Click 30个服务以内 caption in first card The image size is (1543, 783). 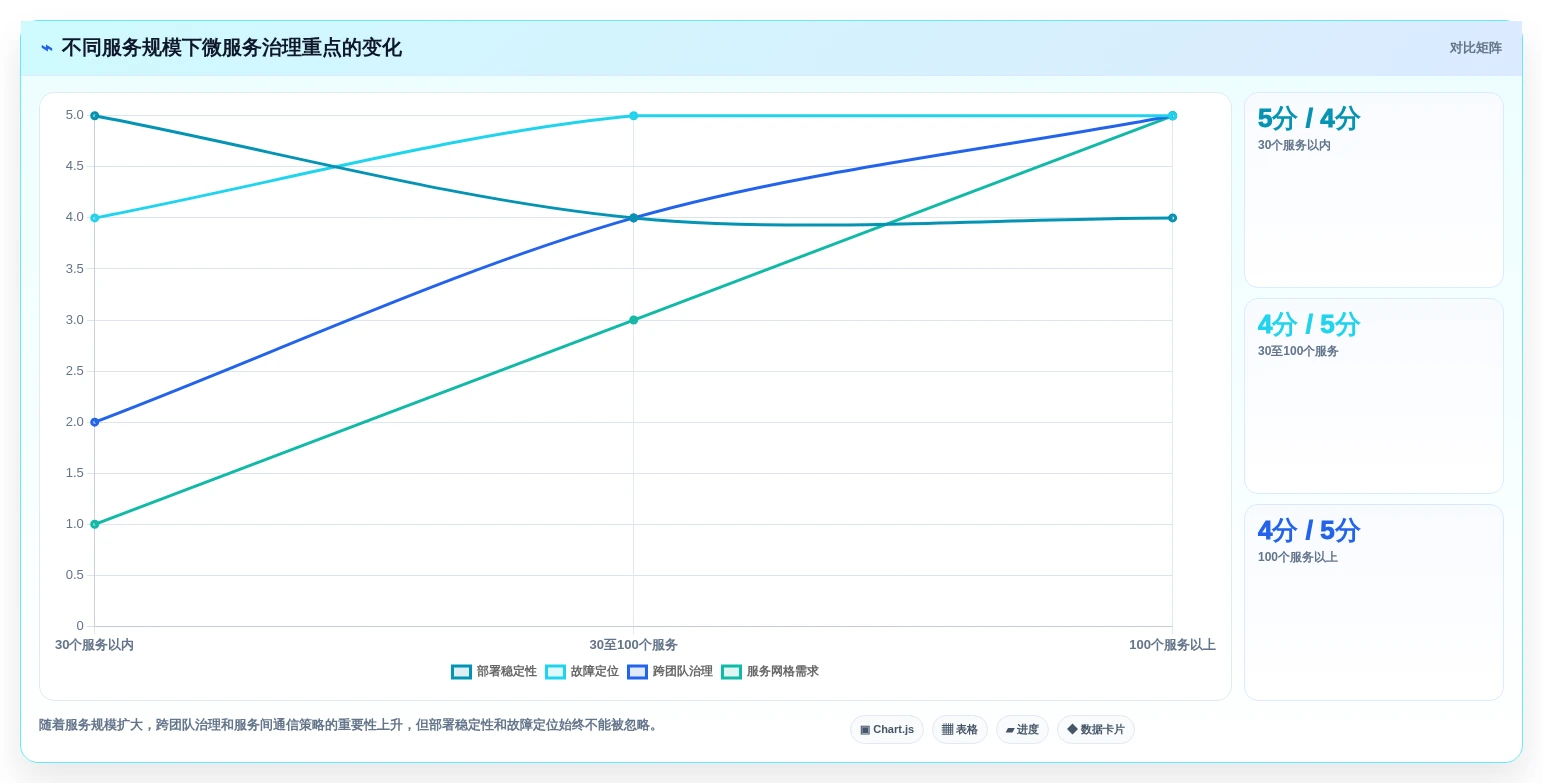1294,145
